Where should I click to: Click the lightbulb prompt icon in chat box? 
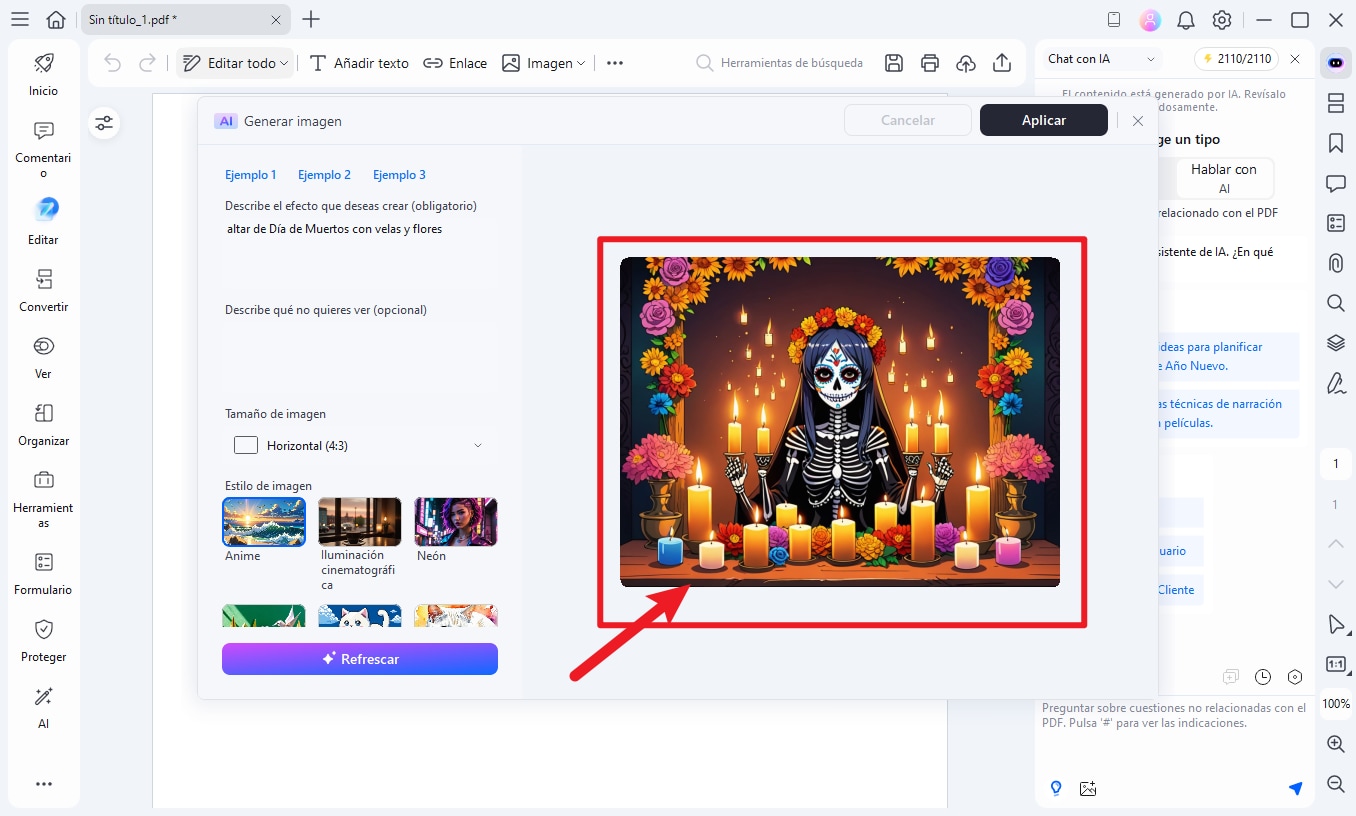point(1055,788)
